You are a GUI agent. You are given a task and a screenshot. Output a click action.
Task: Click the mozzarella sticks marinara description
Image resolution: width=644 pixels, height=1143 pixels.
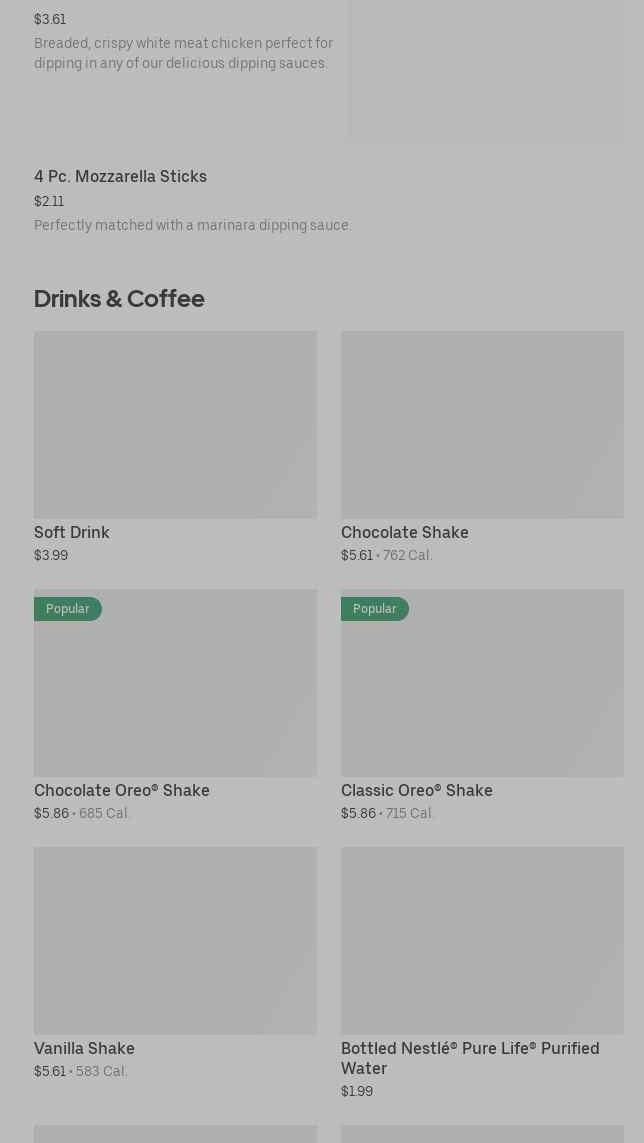click(193, 226)
